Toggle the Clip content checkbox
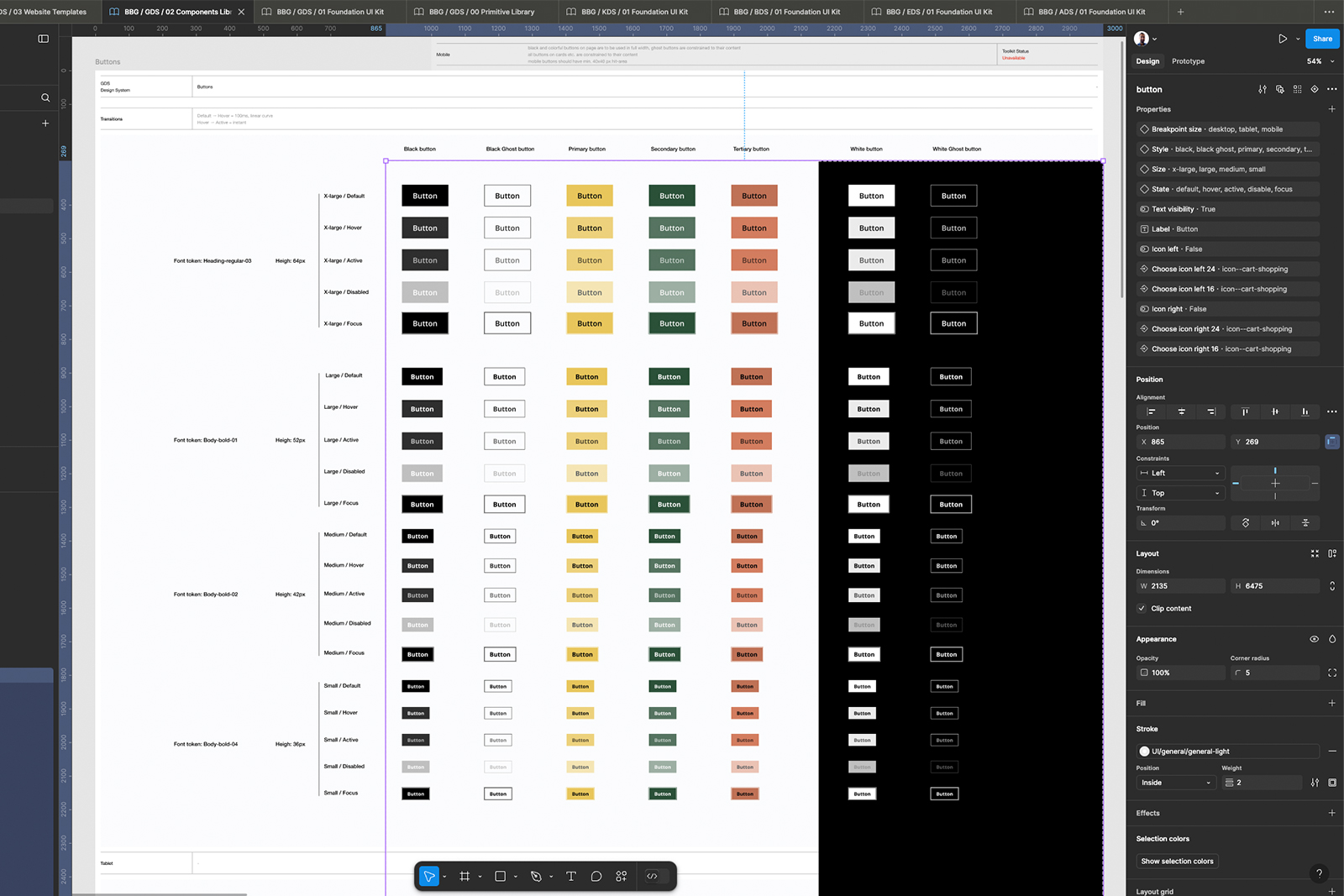Screen dimensions: 1344x896 (1142, 609)
